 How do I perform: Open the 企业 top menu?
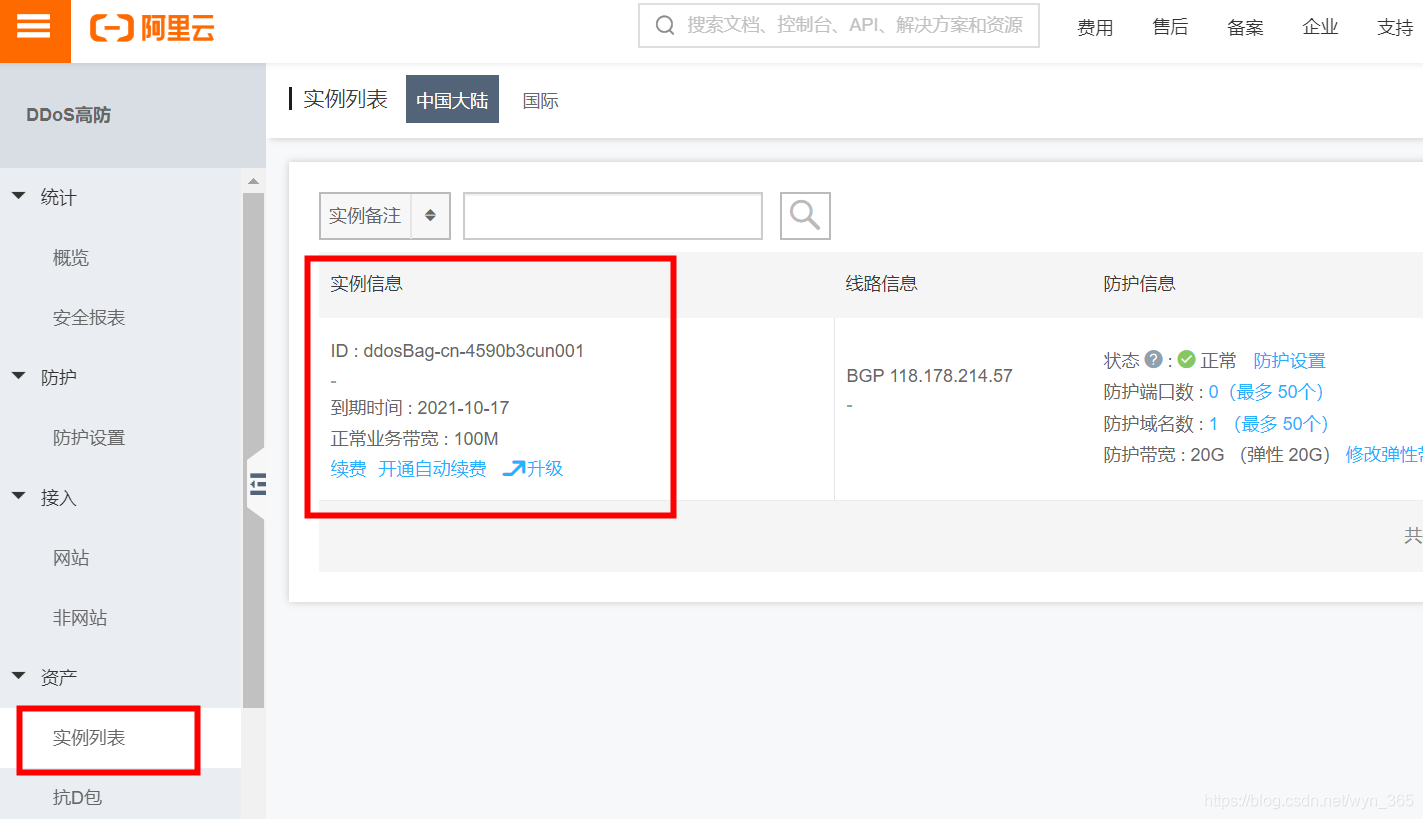click(x=1320, y=28)
